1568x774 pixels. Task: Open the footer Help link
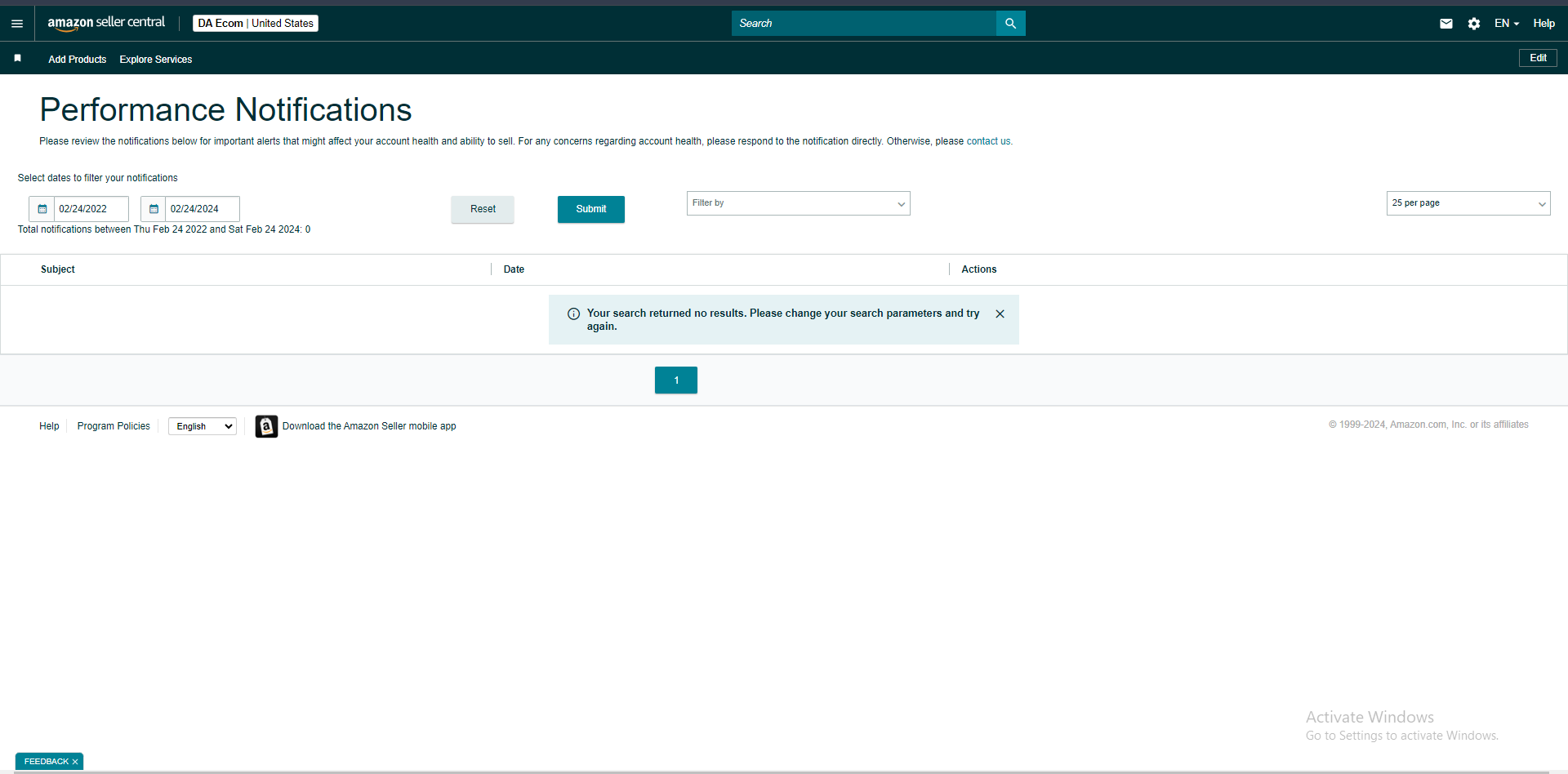49,426
